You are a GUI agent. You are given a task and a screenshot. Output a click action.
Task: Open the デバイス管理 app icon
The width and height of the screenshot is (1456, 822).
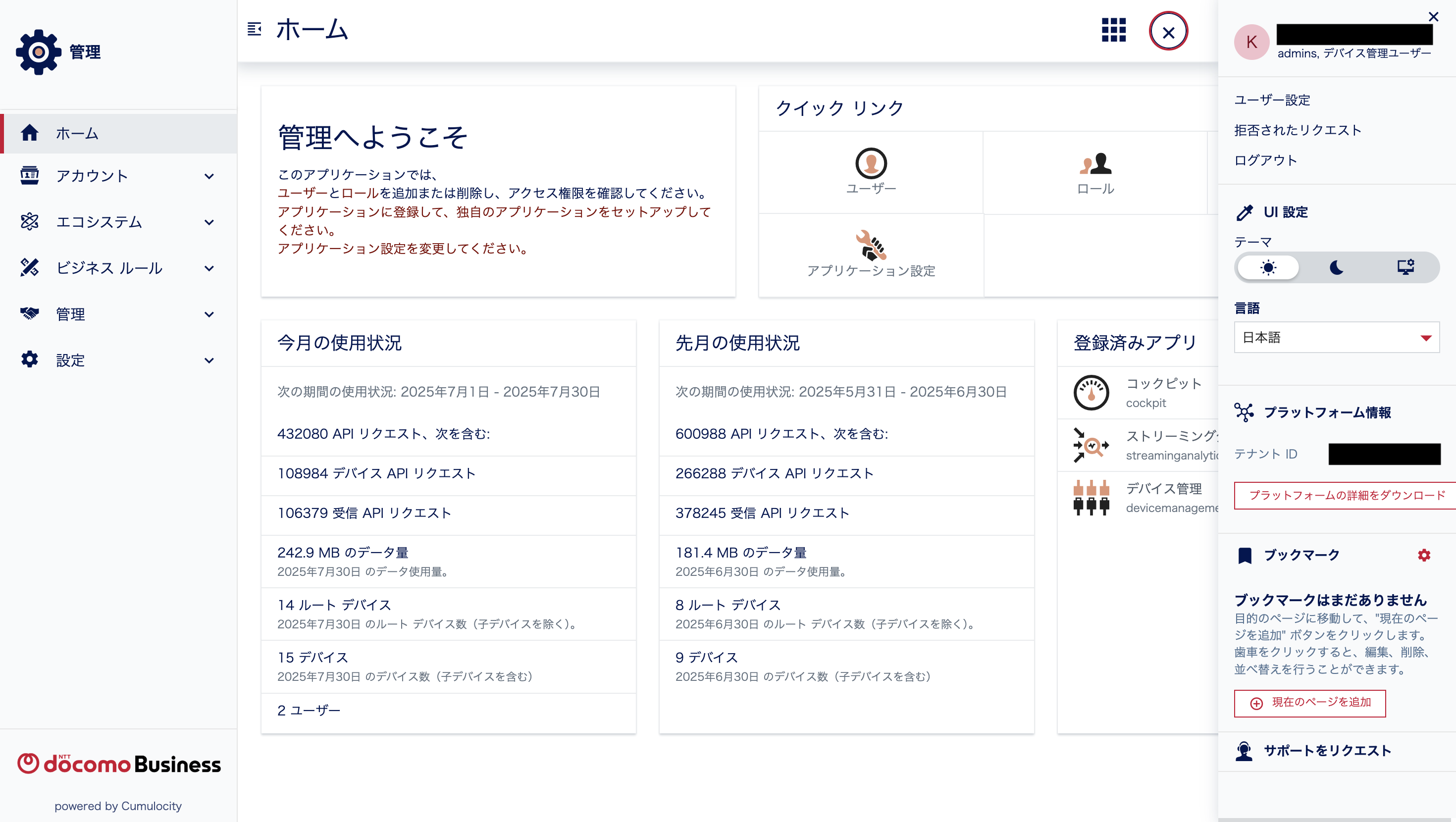tap(1091, 498)
